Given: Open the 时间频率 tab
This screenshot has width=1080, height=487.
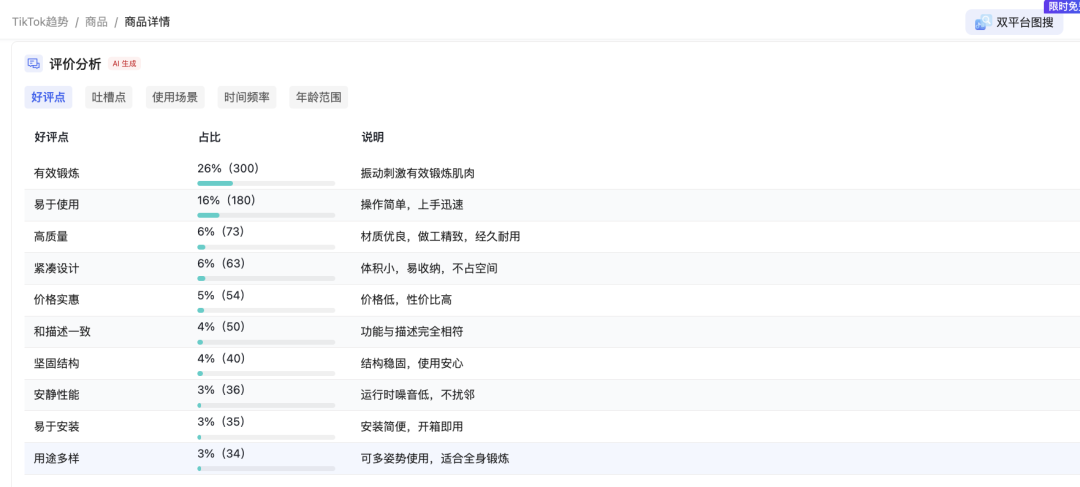Looking at the screenshot, I should tap(247, 97).
